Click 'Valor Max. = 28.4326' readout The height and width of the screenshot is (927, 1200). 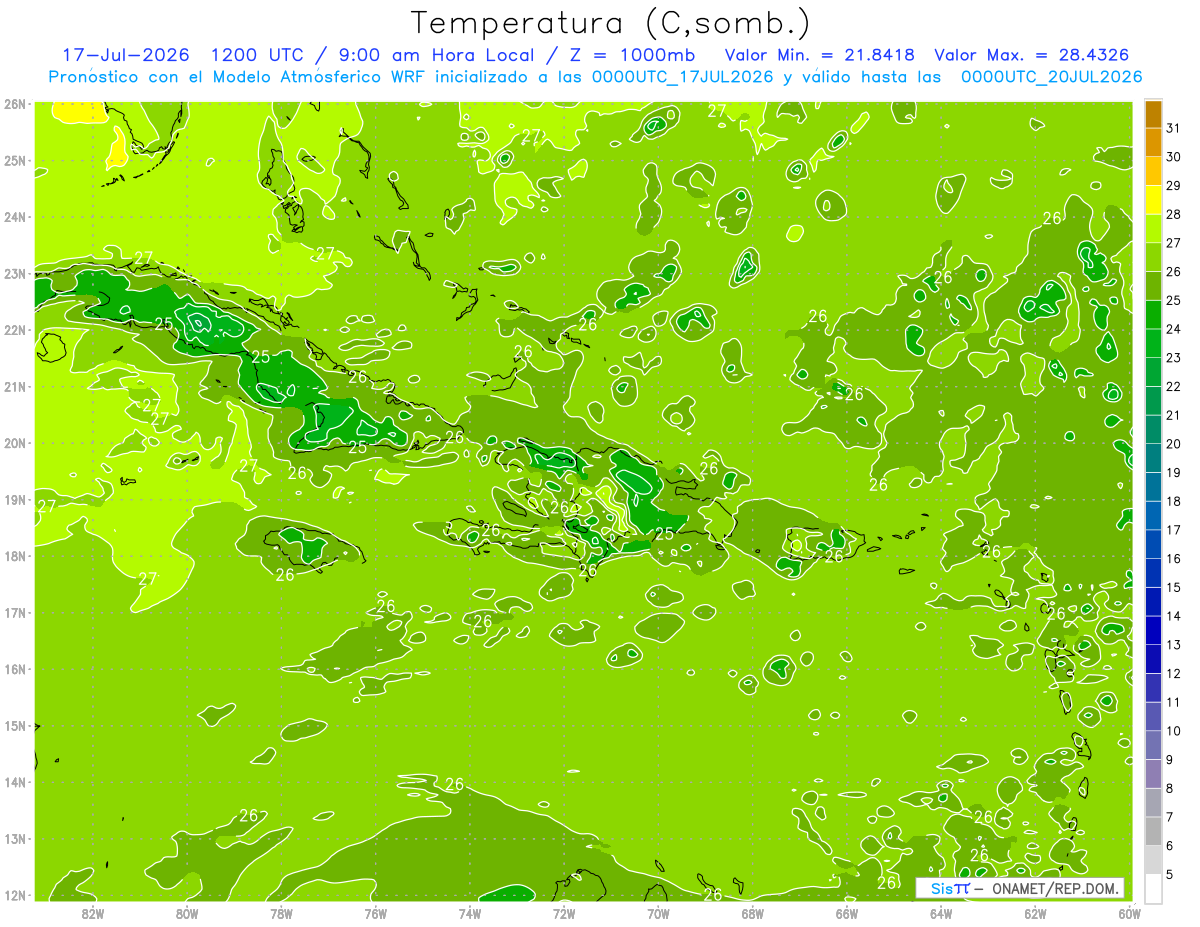coord(1032,55)
